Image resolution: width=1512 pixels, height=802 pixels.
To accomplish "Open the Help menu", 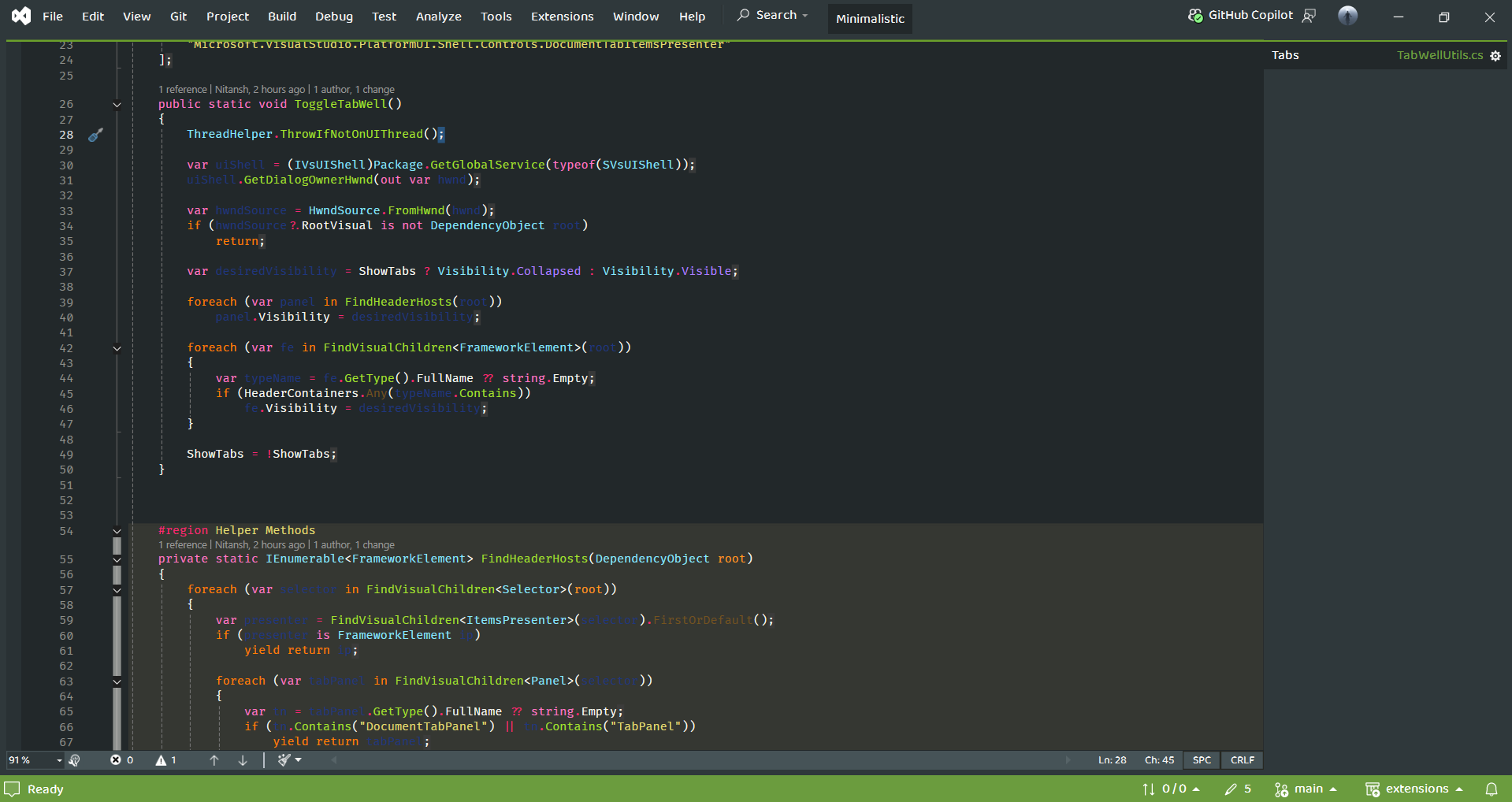I will point(693,16).
